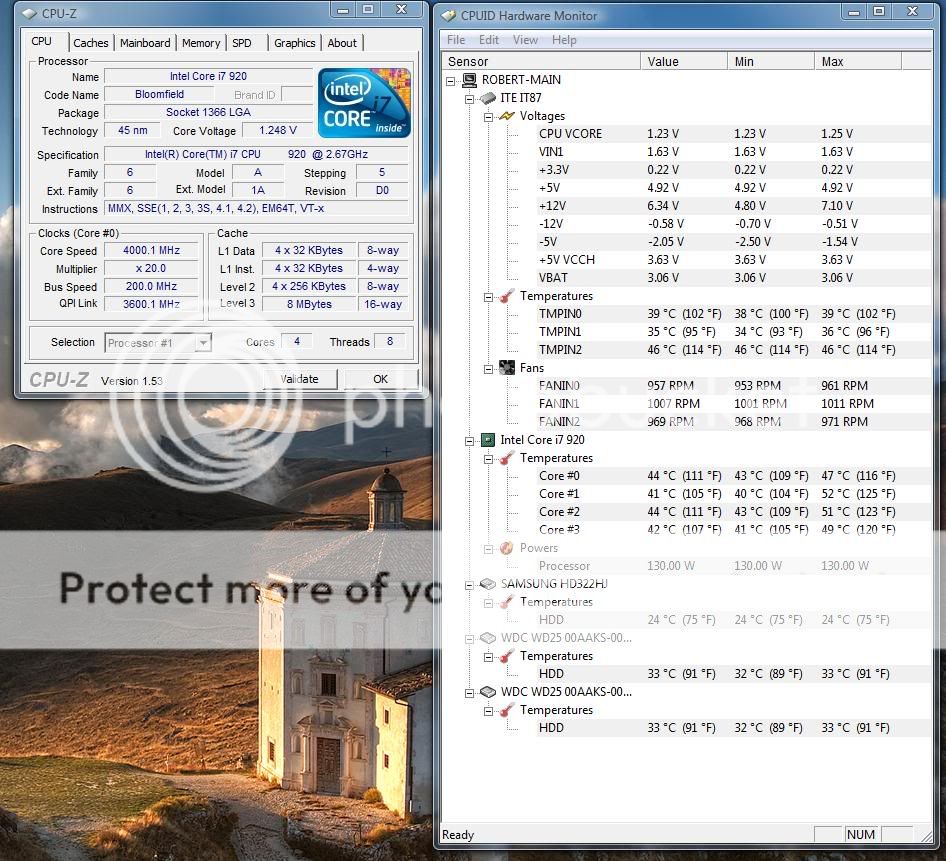The image size is (946, 861).
Task: Switch to the SPD tab
Action: click(x=242, y=43)
